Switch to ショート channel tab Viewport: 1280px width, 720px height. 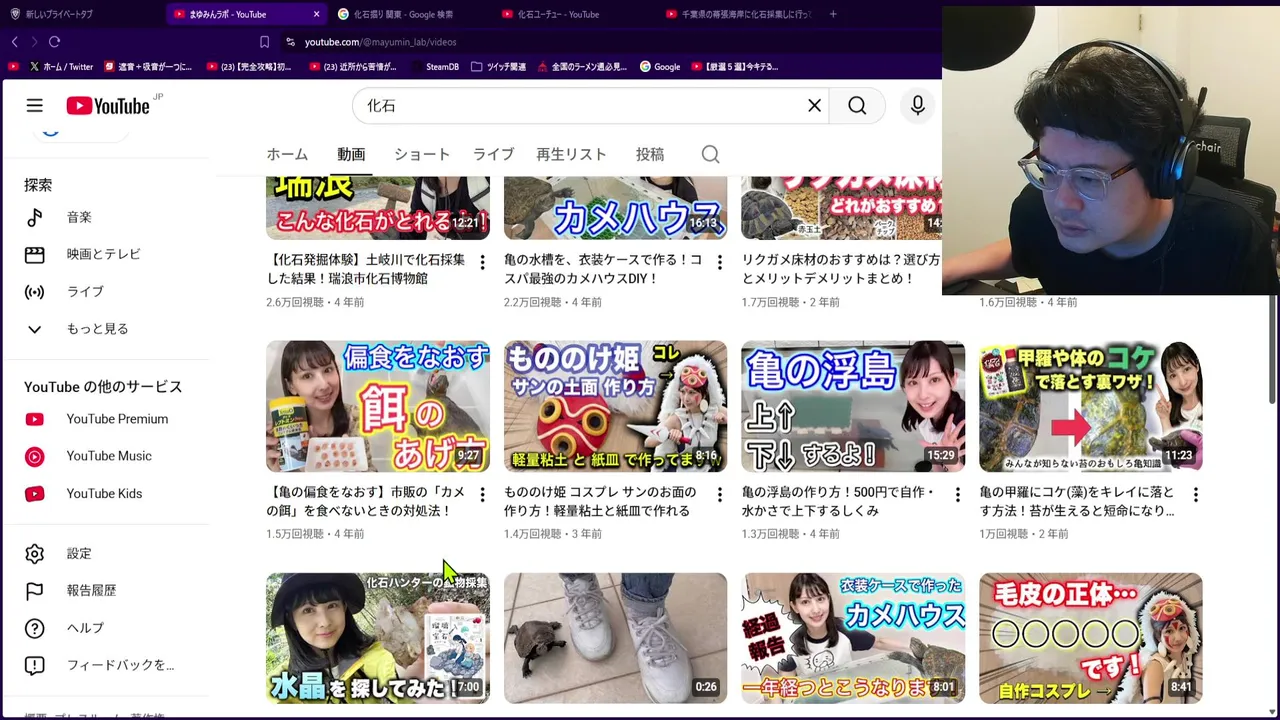tap(422, 155)
